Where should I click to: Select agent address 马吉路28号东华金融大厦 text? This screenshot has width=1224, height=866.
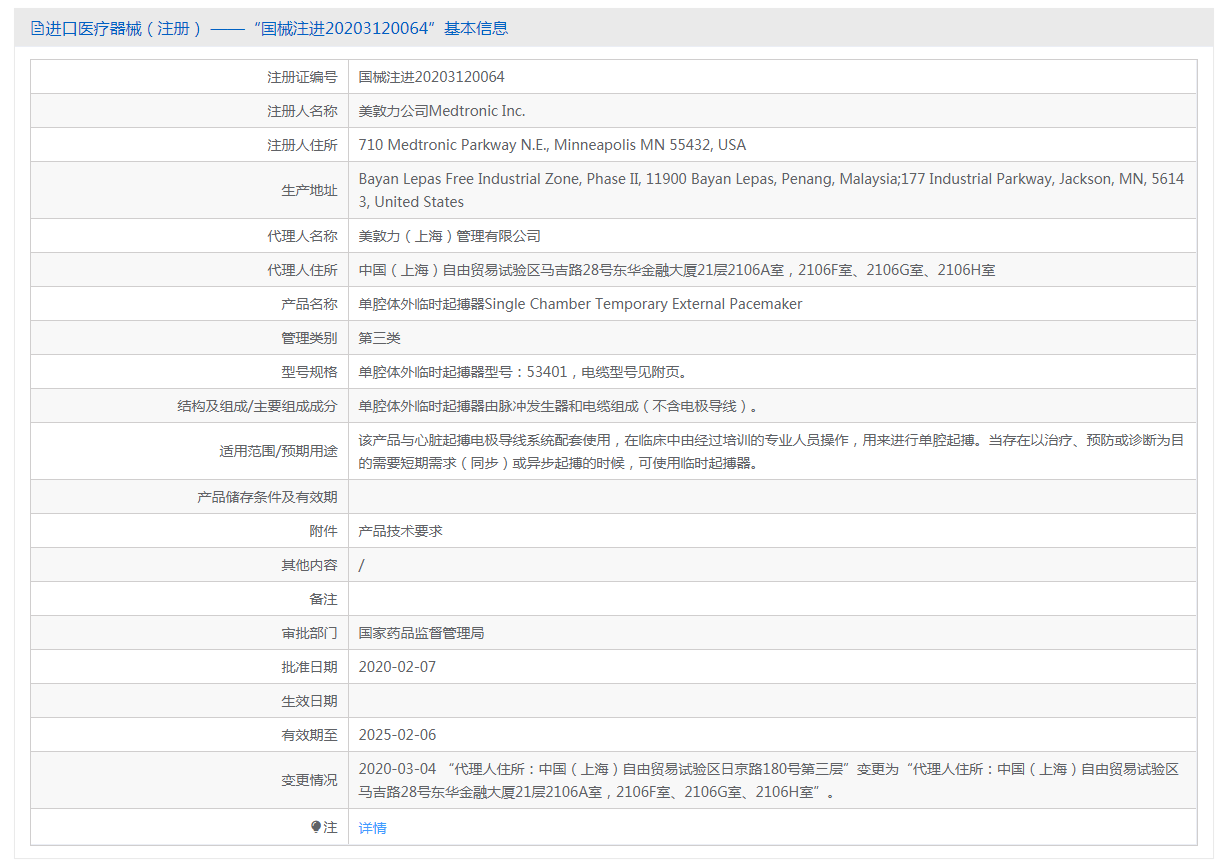[677, 270]
